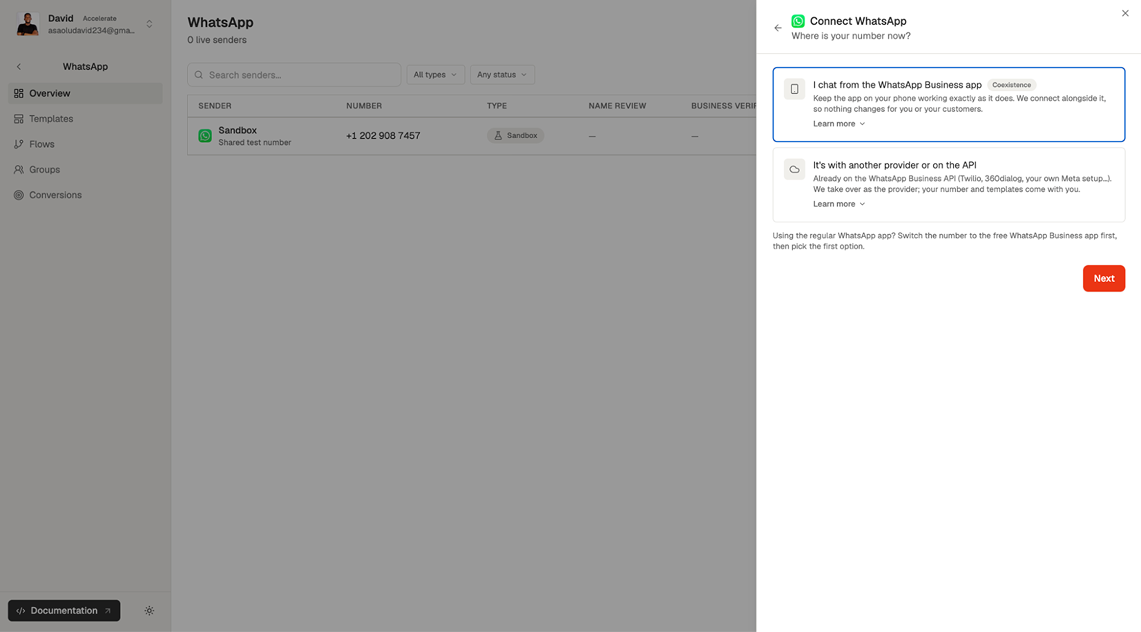The width and height of the screenshot is (1141, 632).
Task: Click the Search senders input field
Action: [x=294, y=75]
